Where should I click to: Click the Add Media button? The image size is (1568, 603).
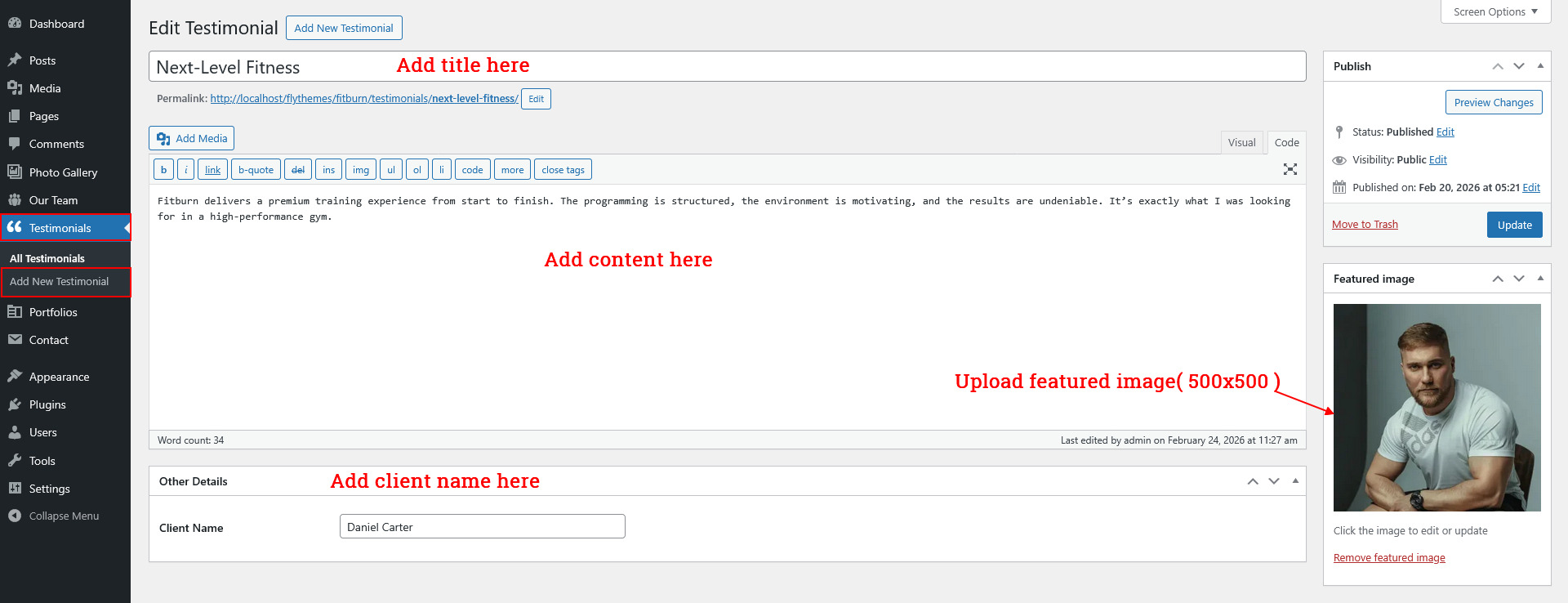click(x=192, y=138)
